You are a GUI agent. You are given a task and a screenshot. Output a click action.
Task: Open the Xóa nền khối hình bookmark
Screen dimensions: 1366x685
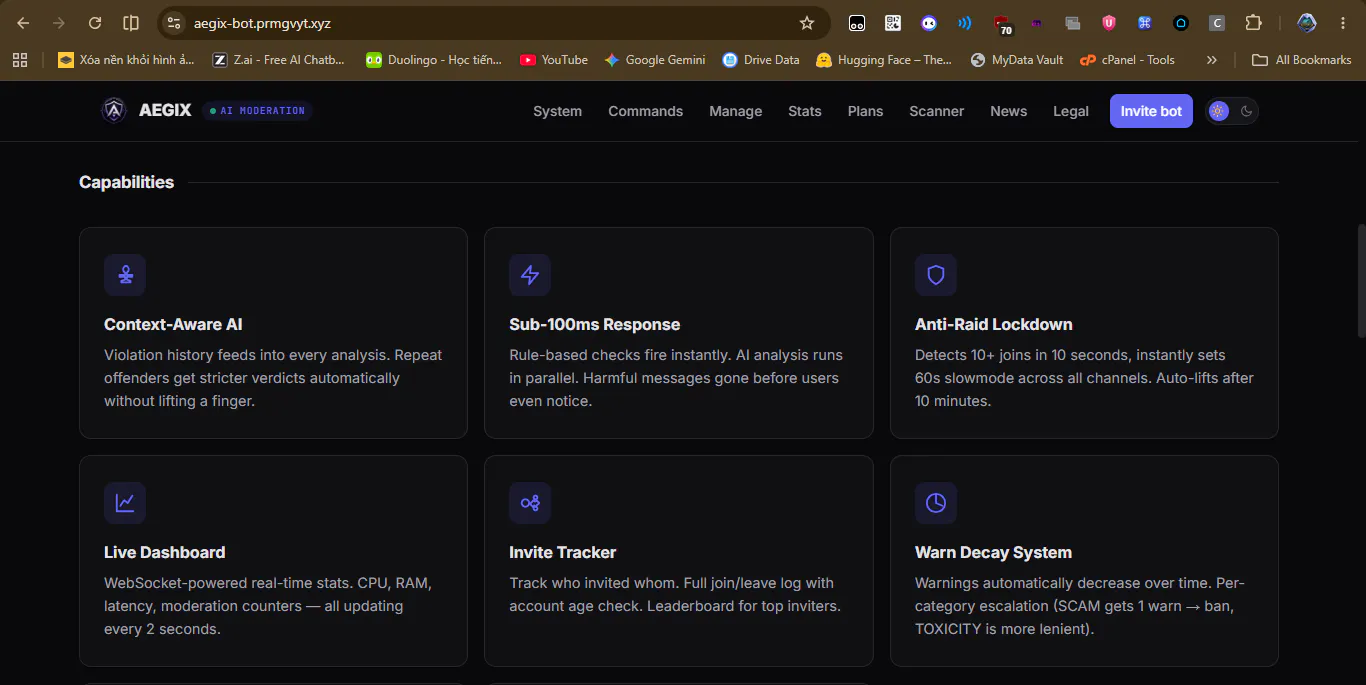click(x=126, y=60)
